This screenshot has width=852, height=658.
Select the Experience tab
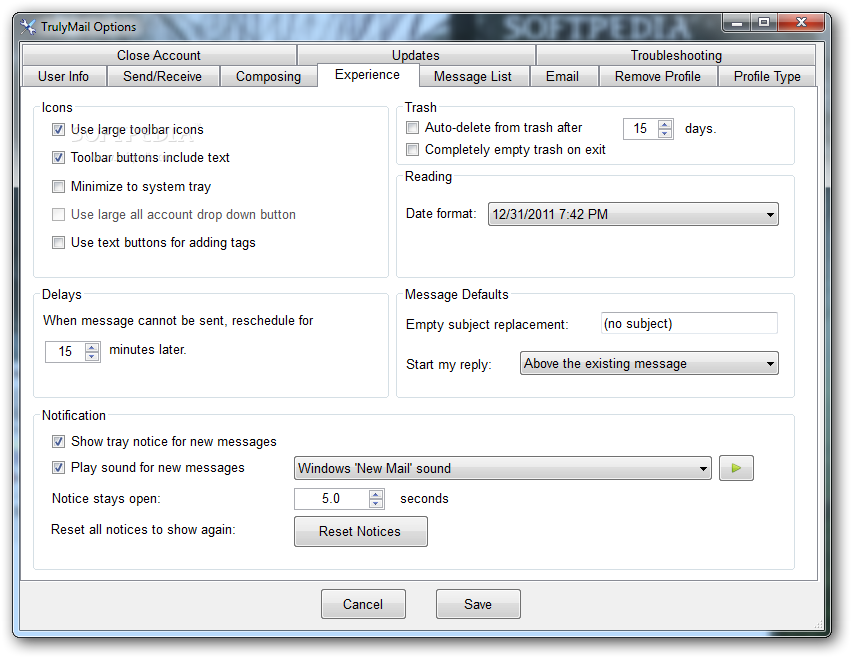[367, 74]
